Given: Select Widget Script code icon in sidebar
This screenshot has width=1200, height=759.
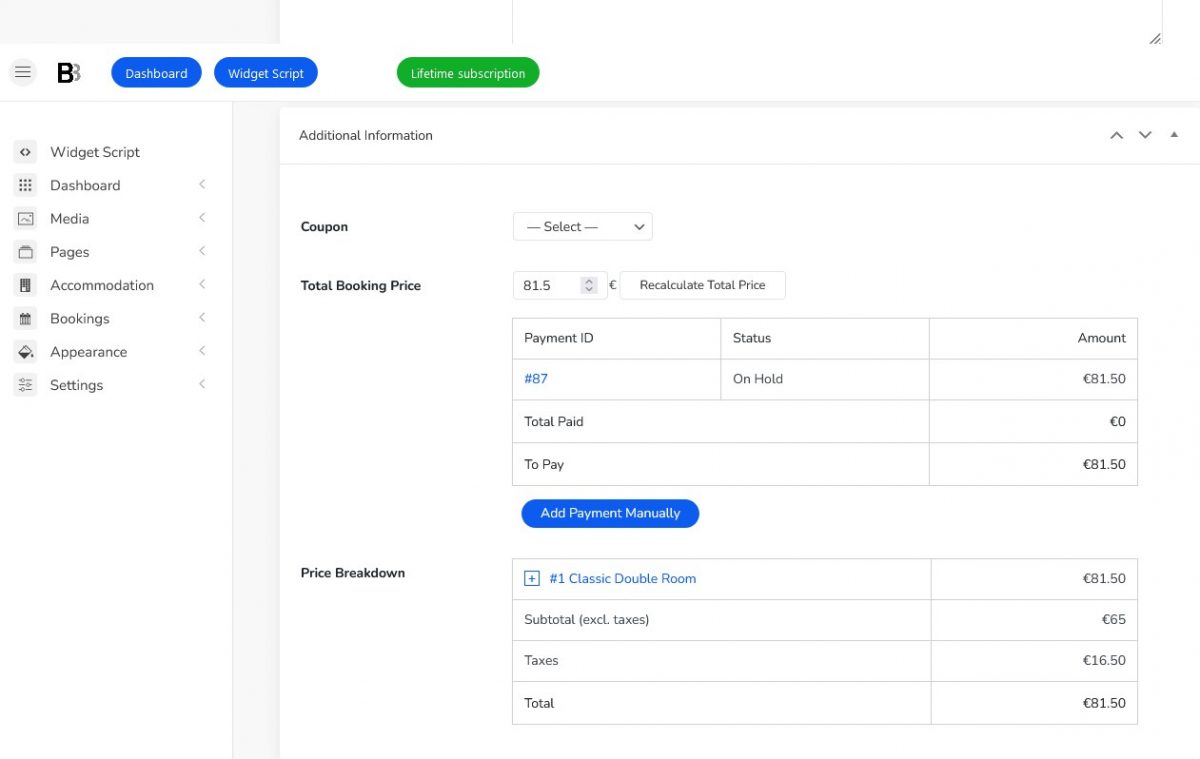Looking at the screenshot, I should coord(25,151).
